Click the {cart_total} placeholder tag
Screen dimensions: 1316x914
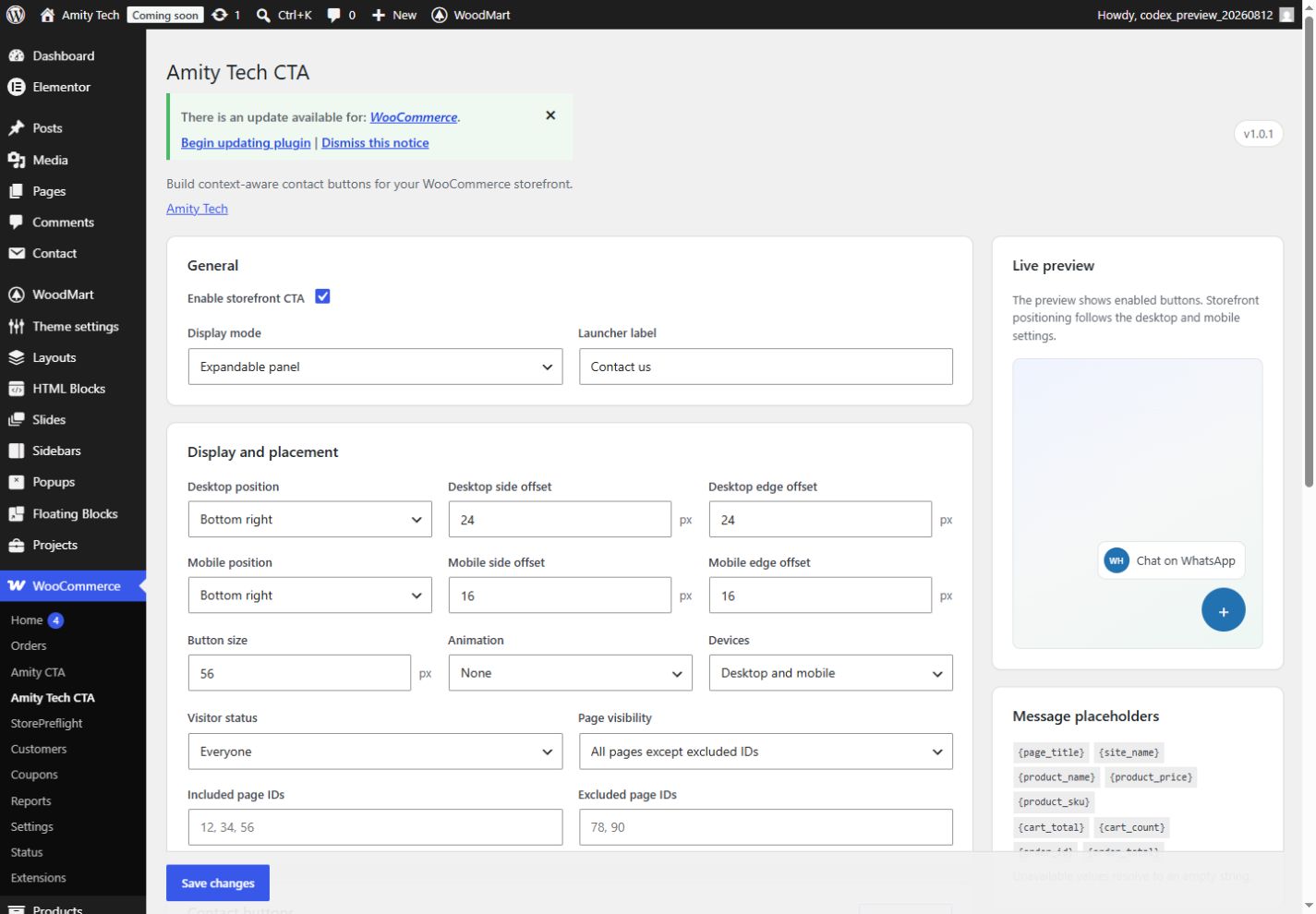[1051, 827]
